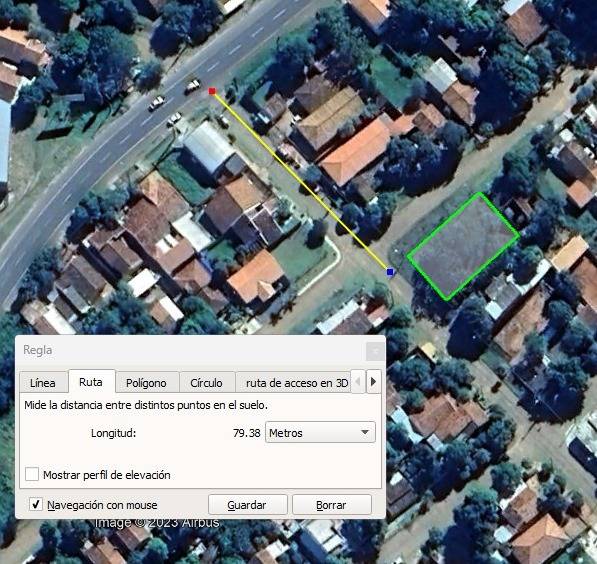Open the Círculo measurement tab

coord(206,382)
